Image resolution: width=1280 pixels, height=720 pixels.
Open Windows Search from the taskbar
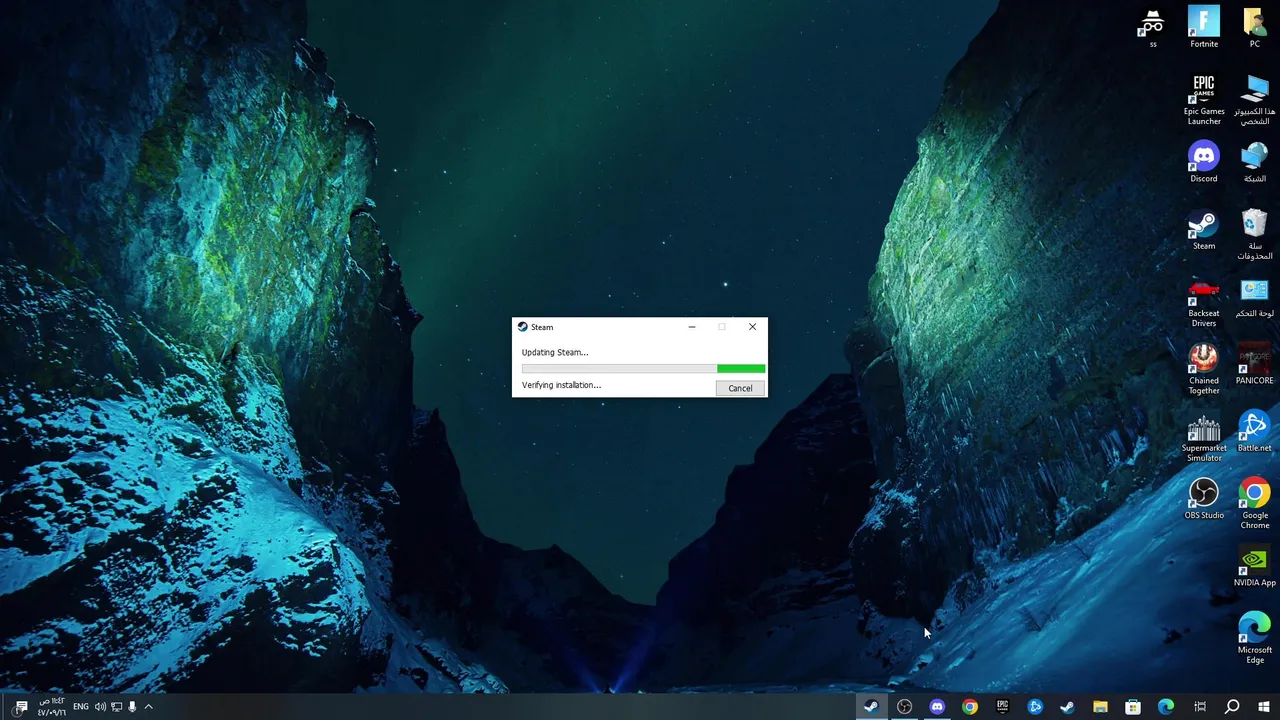pyautogui.click(x=1232, y=707)
